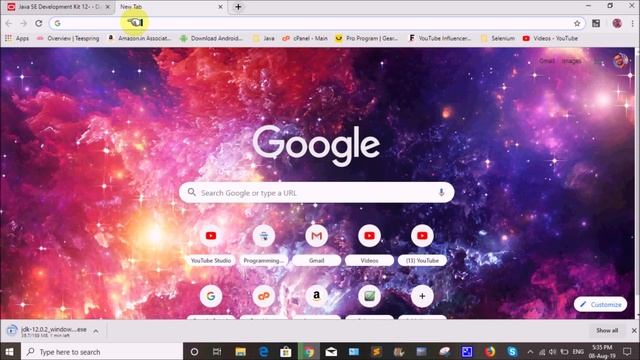Close the downloads bar
The width and height of the screenshot is (640, 360).
634,331
